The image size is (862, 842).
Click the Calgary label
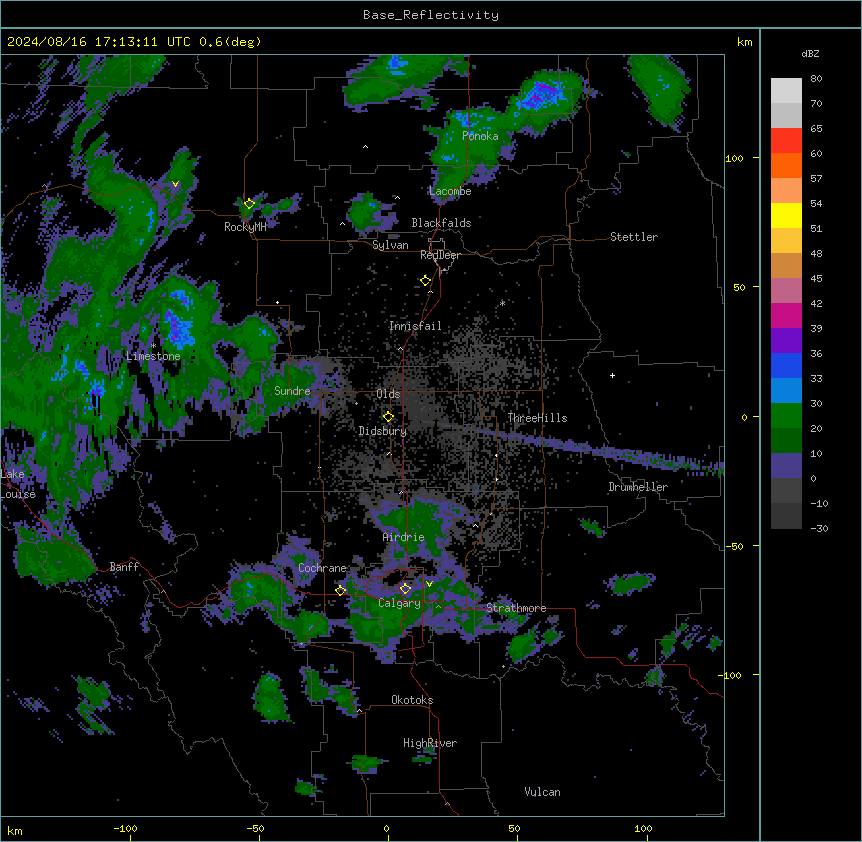[399, 603]
